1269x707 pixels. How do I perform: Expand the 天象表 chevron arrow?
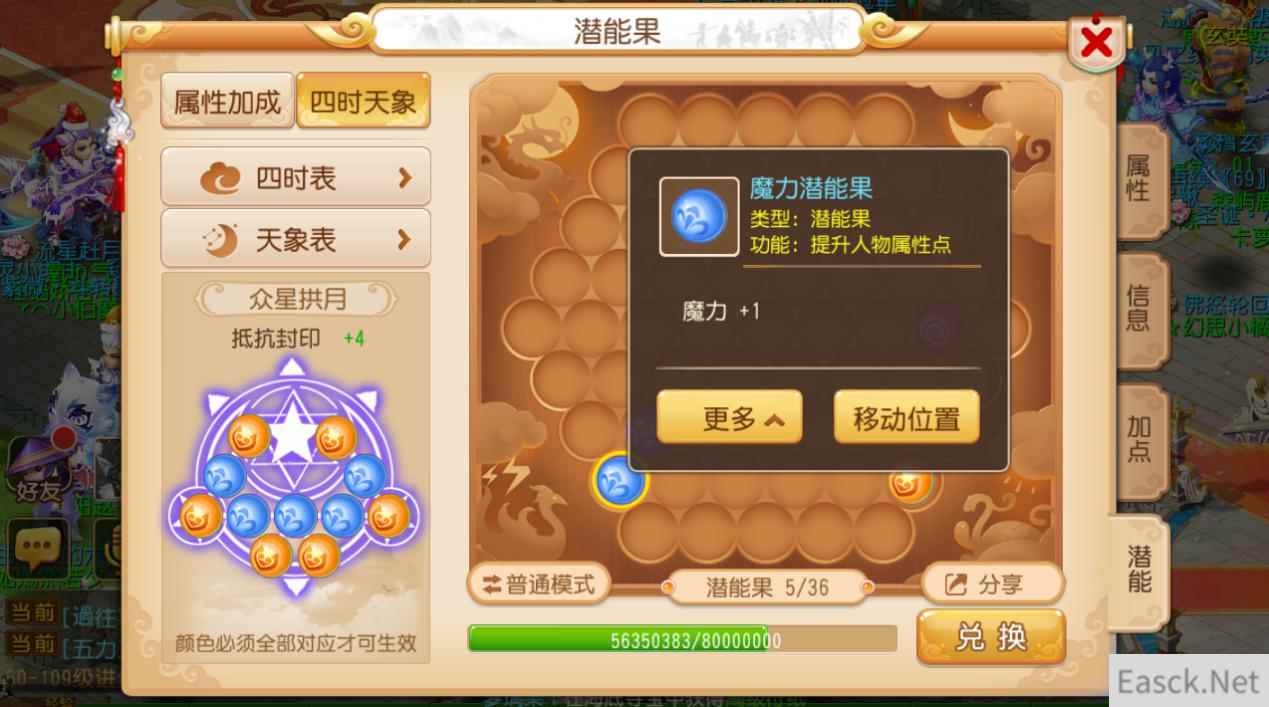pos(405,240)
